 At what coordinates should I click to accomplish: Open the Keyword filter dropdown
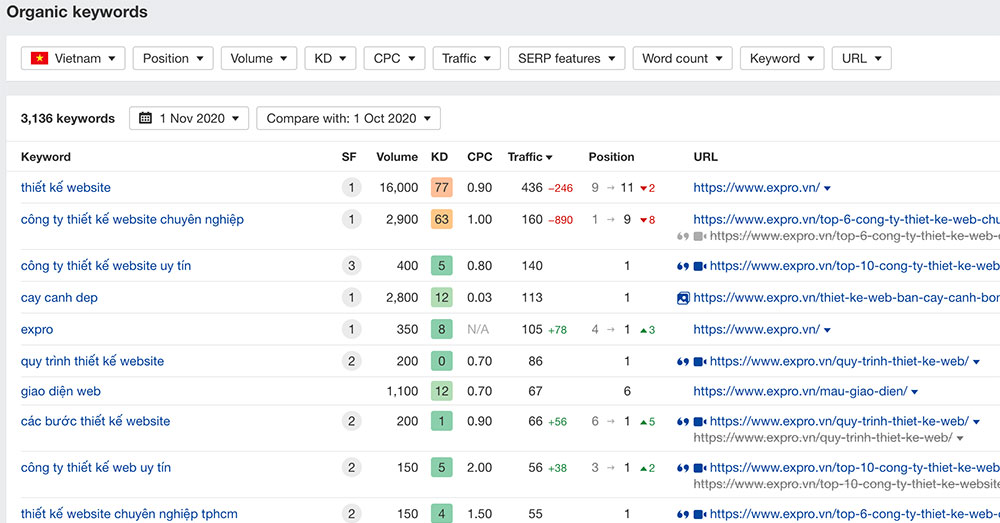782,58
